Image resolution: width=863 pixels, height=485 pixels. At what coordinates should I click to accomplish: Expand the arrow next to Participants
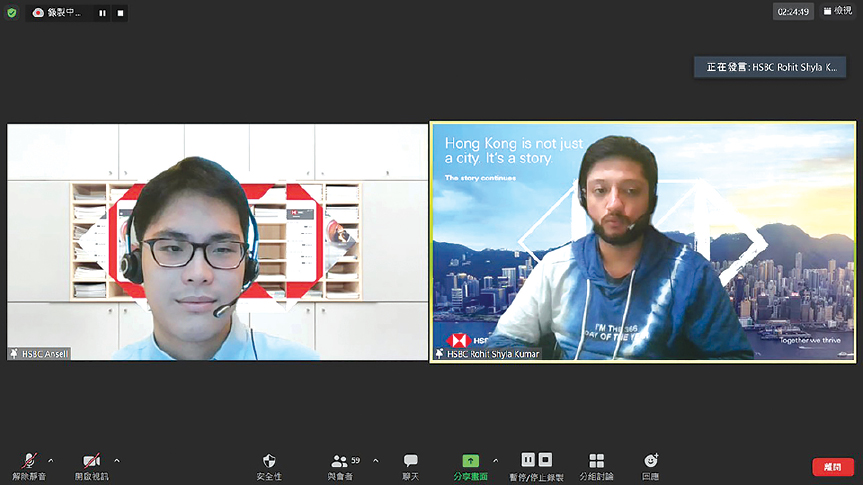pyautogui.click(x=376, y=460)
